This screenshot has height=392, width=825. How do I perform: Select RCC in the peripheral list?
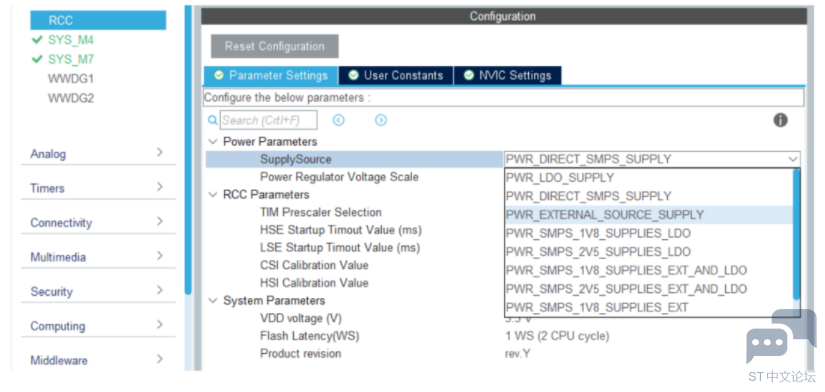point(98,21)
